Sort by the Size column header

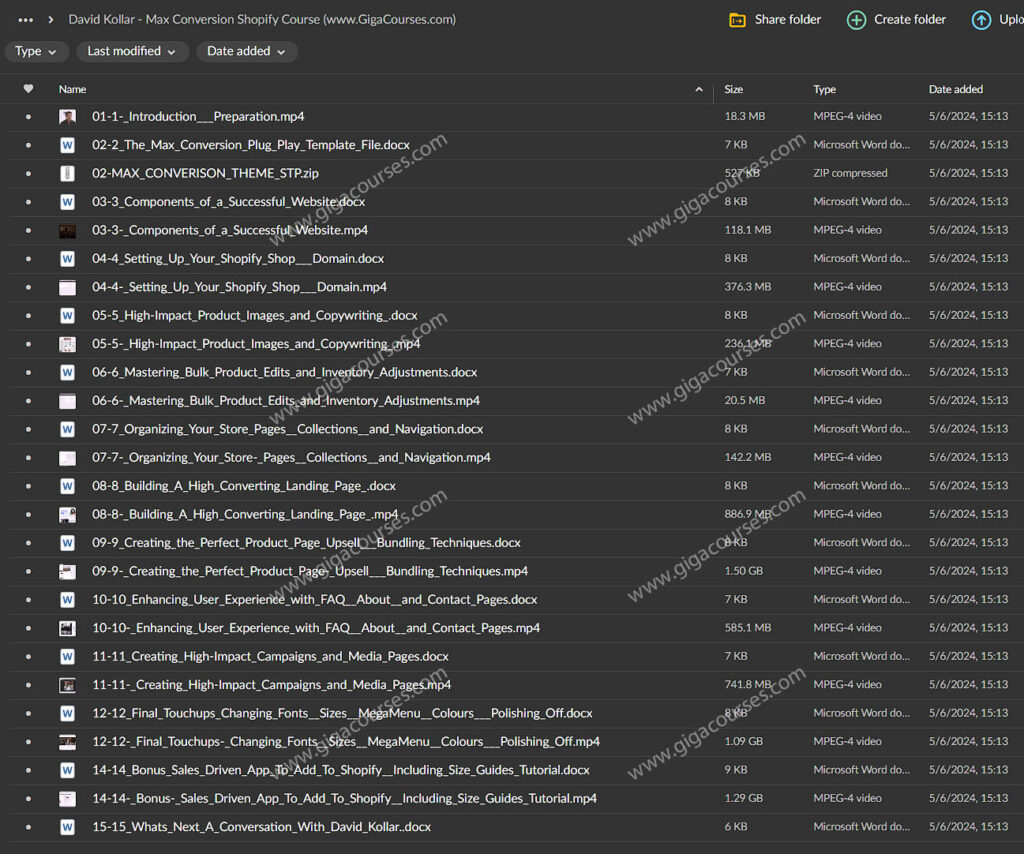(734, 89)
